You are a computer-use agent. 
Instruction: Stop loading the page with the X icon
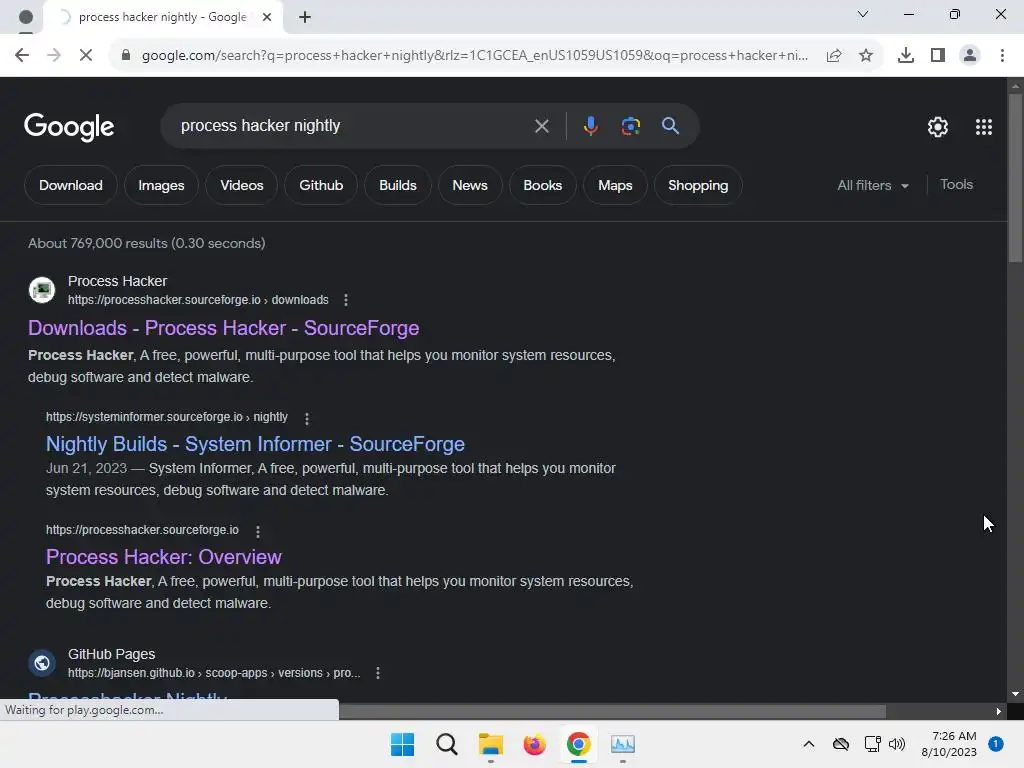pyautogui.click(x=86, y=55)
